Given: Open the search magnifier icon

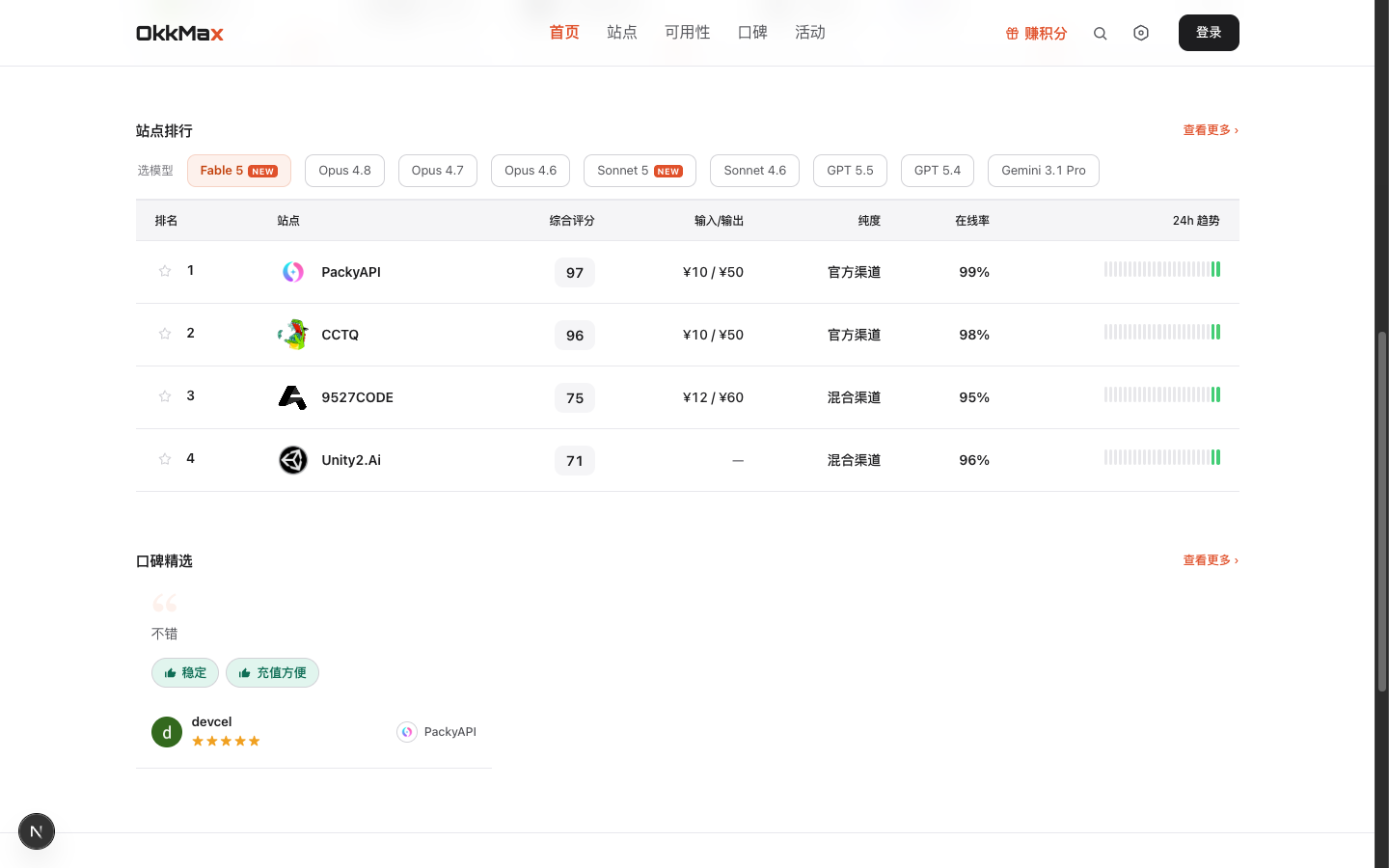Looking at the screenshot, I should (1100, 34).
